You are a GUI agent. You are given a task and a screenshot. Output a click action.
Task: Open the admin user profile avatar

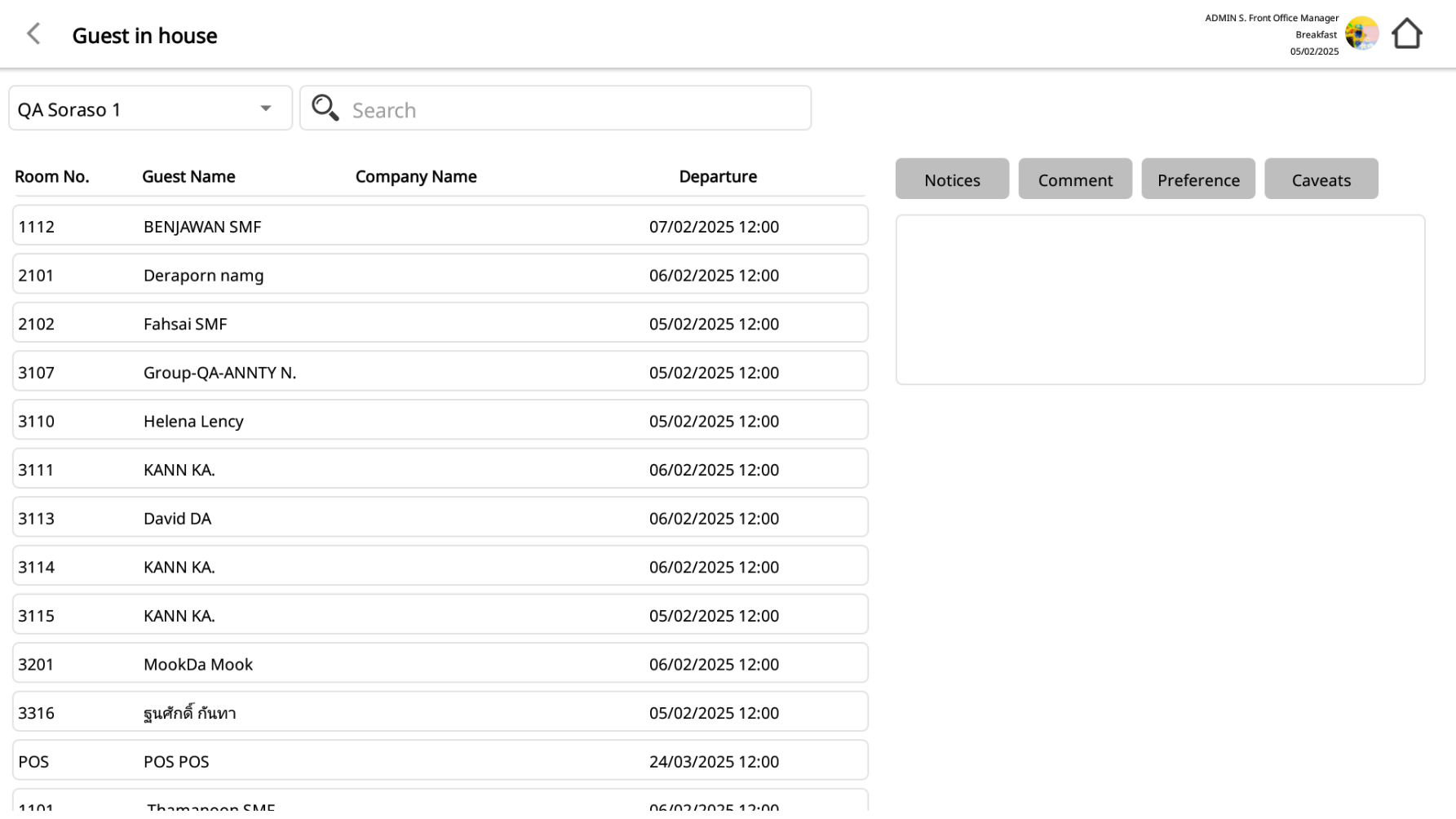(1361, 34)
